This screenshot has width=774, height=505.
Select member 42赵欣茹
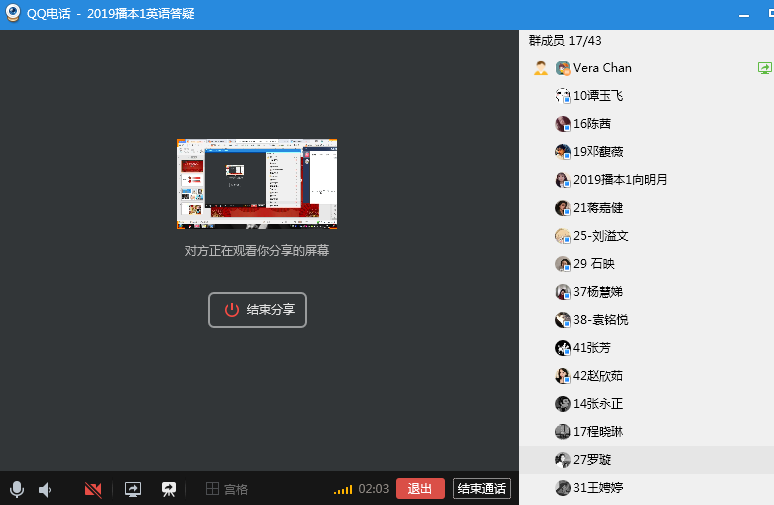tap(647, 376)
